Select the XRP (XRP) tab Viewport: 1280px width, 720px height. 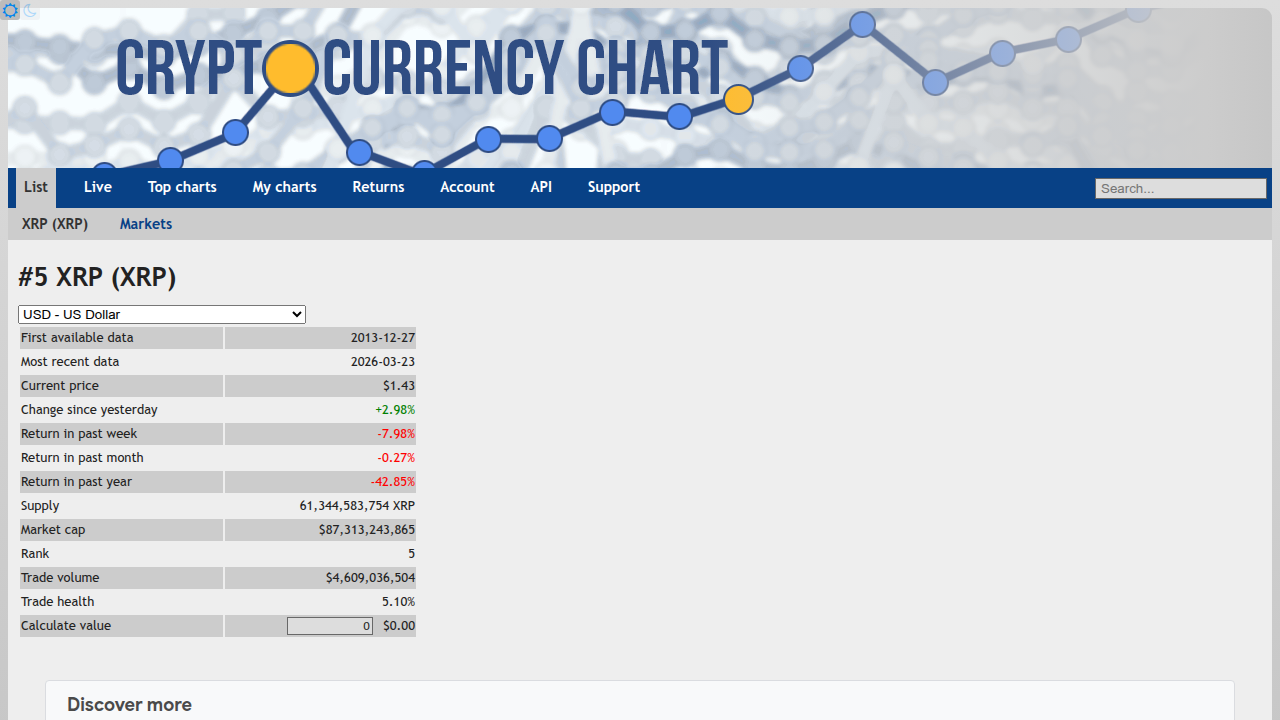(54, 223)
